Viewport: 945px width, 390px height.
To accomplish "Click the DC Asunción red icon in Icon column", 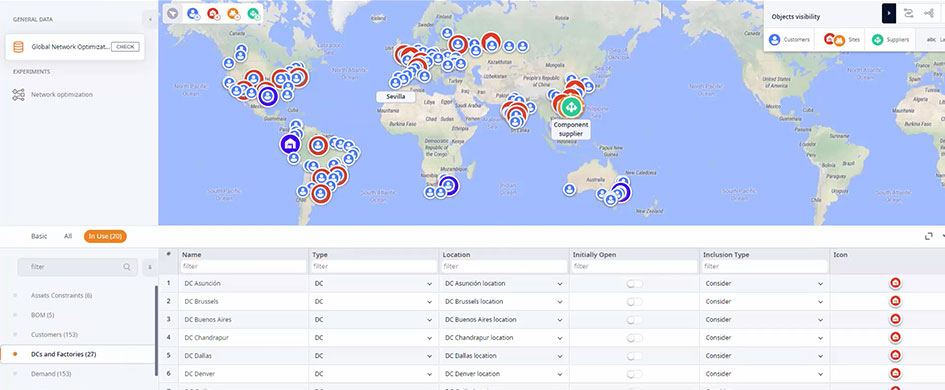I will tap(895, 283).
